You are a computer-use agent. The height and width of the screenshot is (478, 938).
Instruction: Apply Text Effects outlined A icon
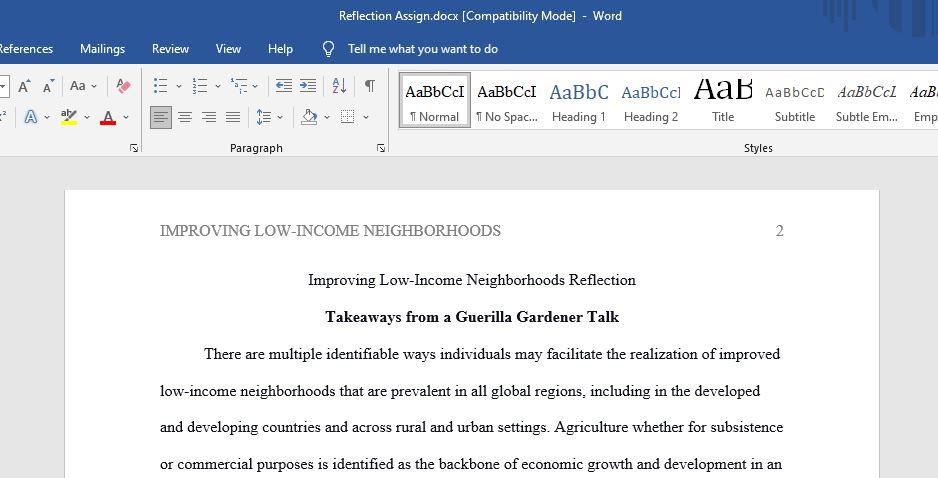tap(31, 117)
